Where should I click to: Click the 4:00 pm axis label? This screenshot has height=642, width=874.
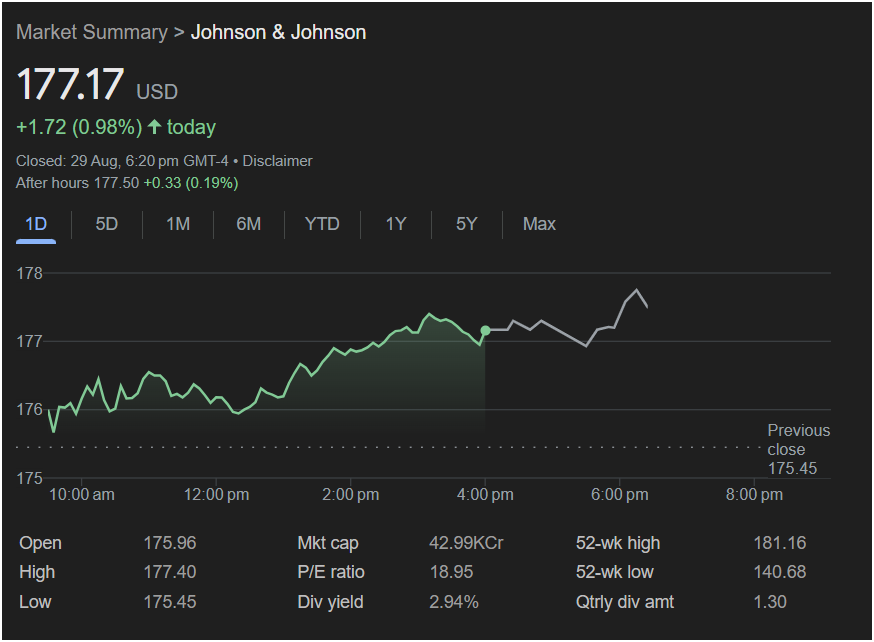click(x=485, y=494)
